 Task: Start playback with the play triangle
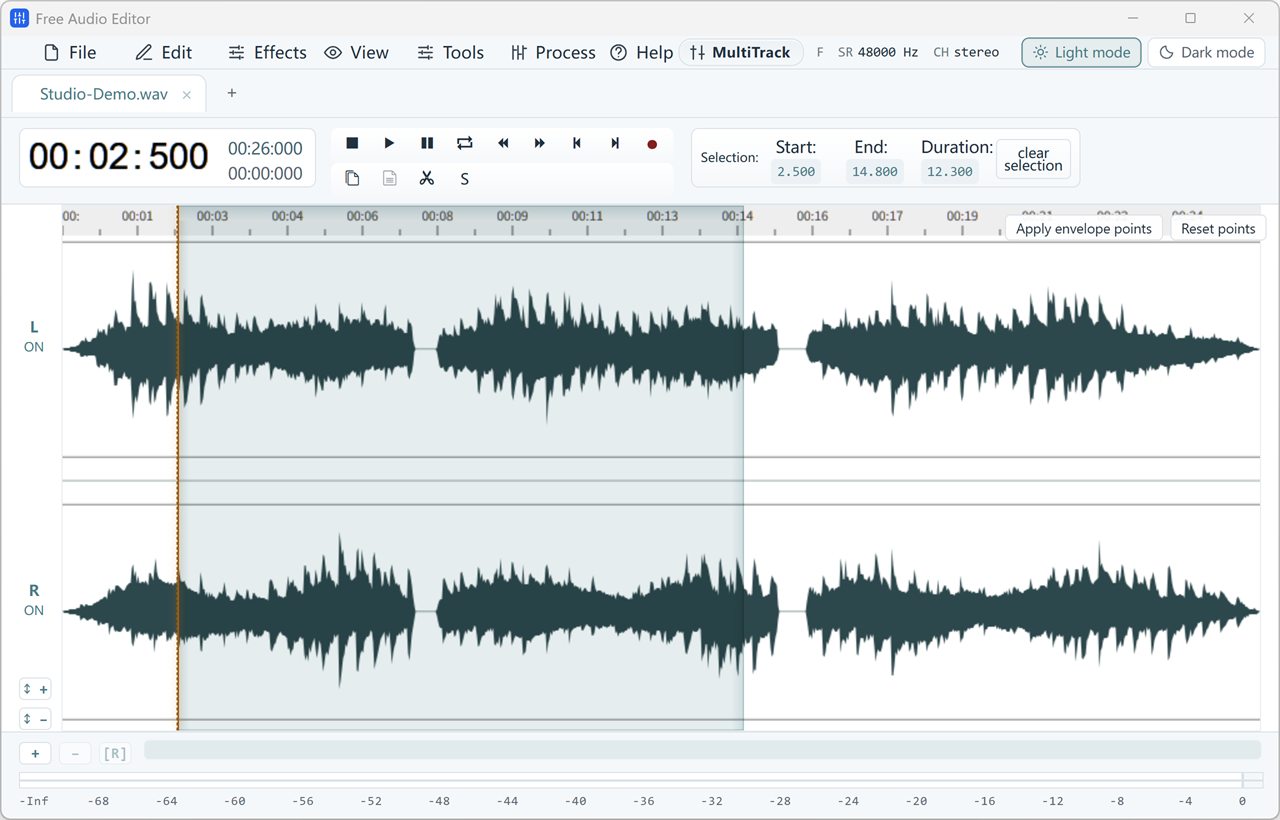coord(390,144)
